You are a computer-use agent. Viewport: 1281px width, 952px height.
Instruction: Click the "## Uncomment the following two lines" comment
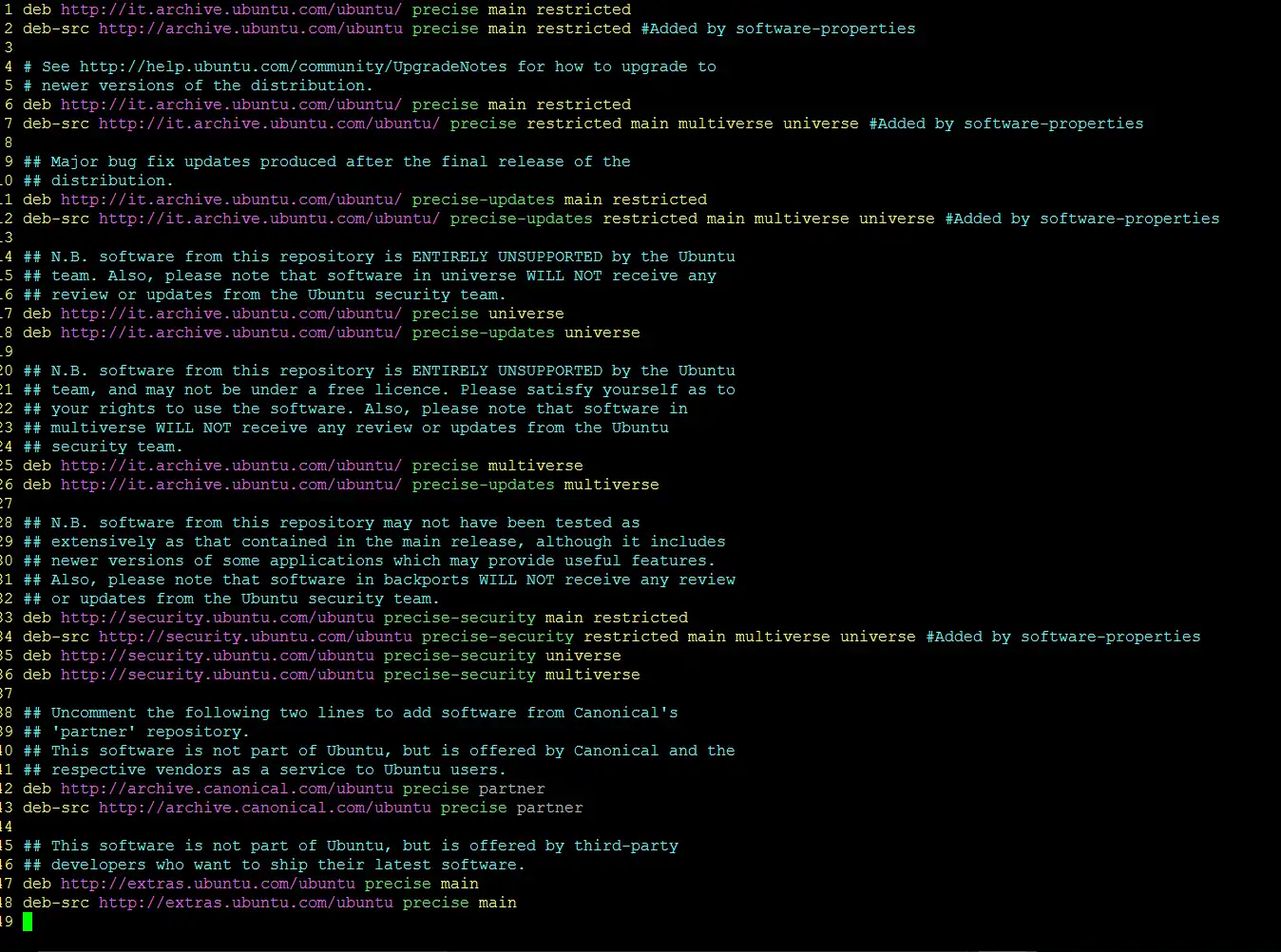351,713
